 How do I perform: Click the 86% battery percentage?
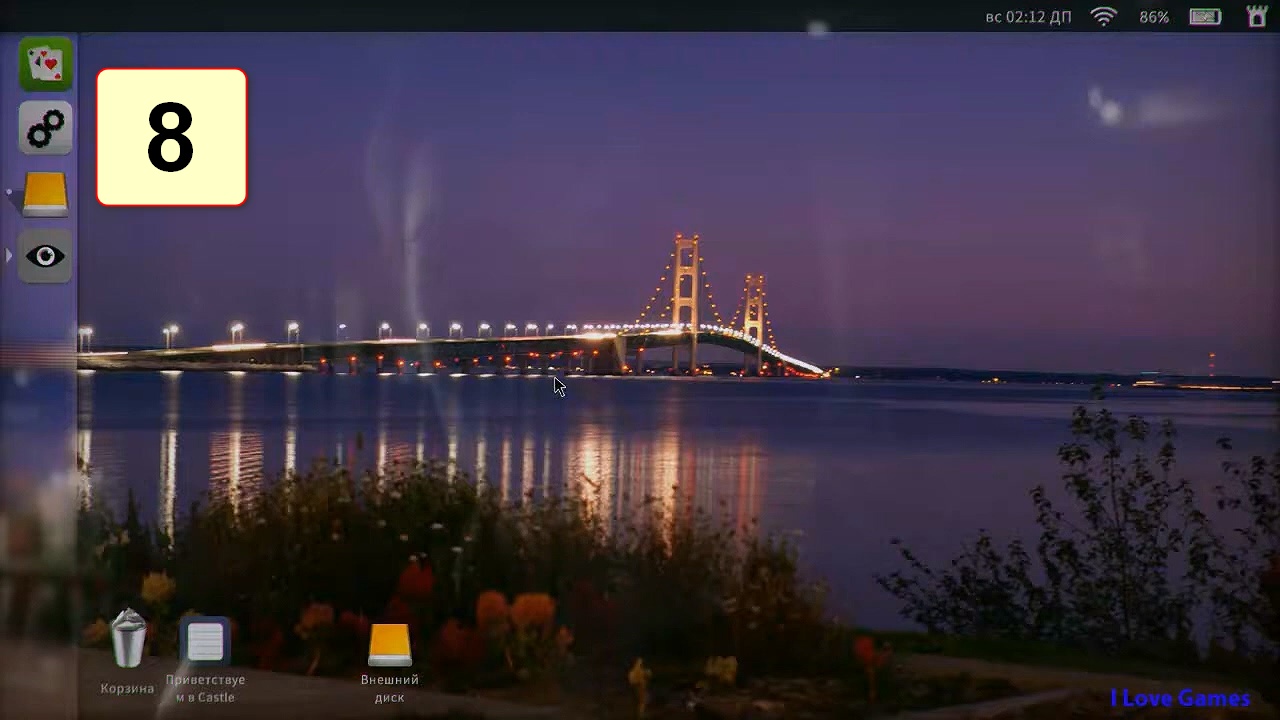tap(1154, 17)
